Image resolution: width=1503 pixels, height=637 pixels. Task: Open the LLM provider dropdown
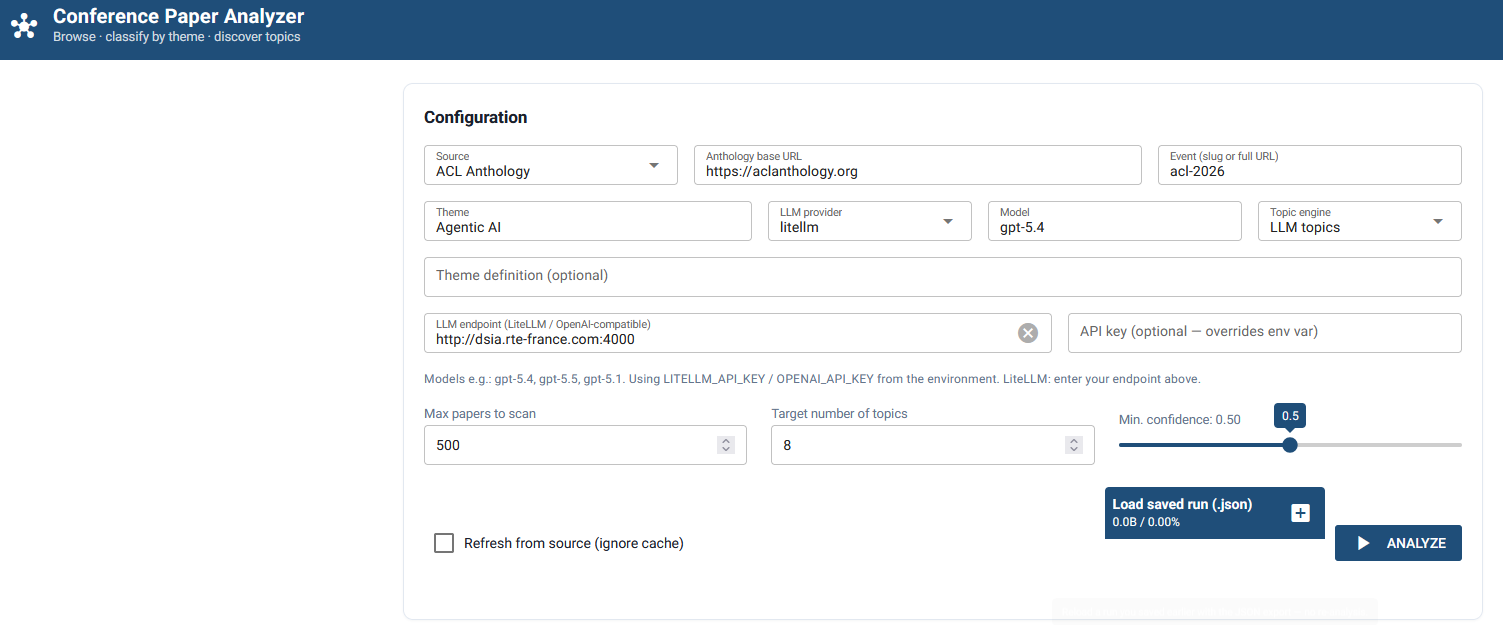click(x=870, y=221)
